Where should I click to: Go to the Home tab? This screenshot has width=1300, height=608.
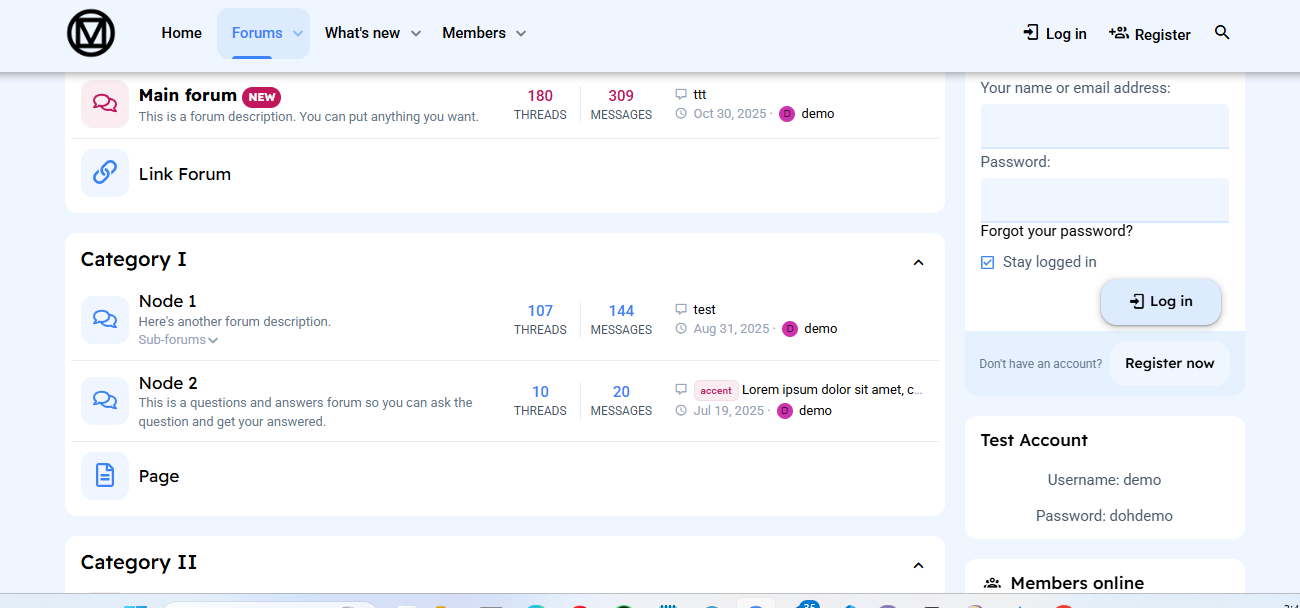click(x=181, y=33)
